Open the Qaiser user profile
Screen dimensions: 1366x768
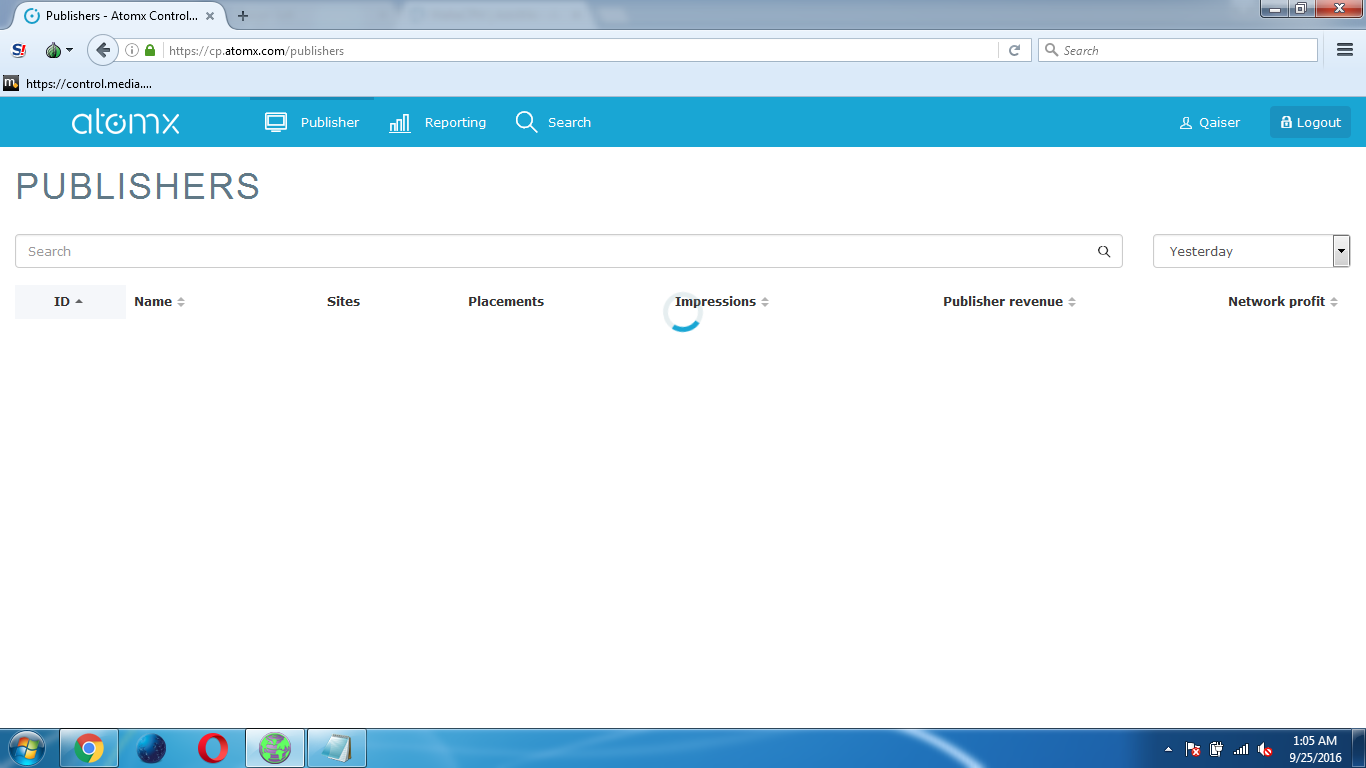click(1210, 122)
